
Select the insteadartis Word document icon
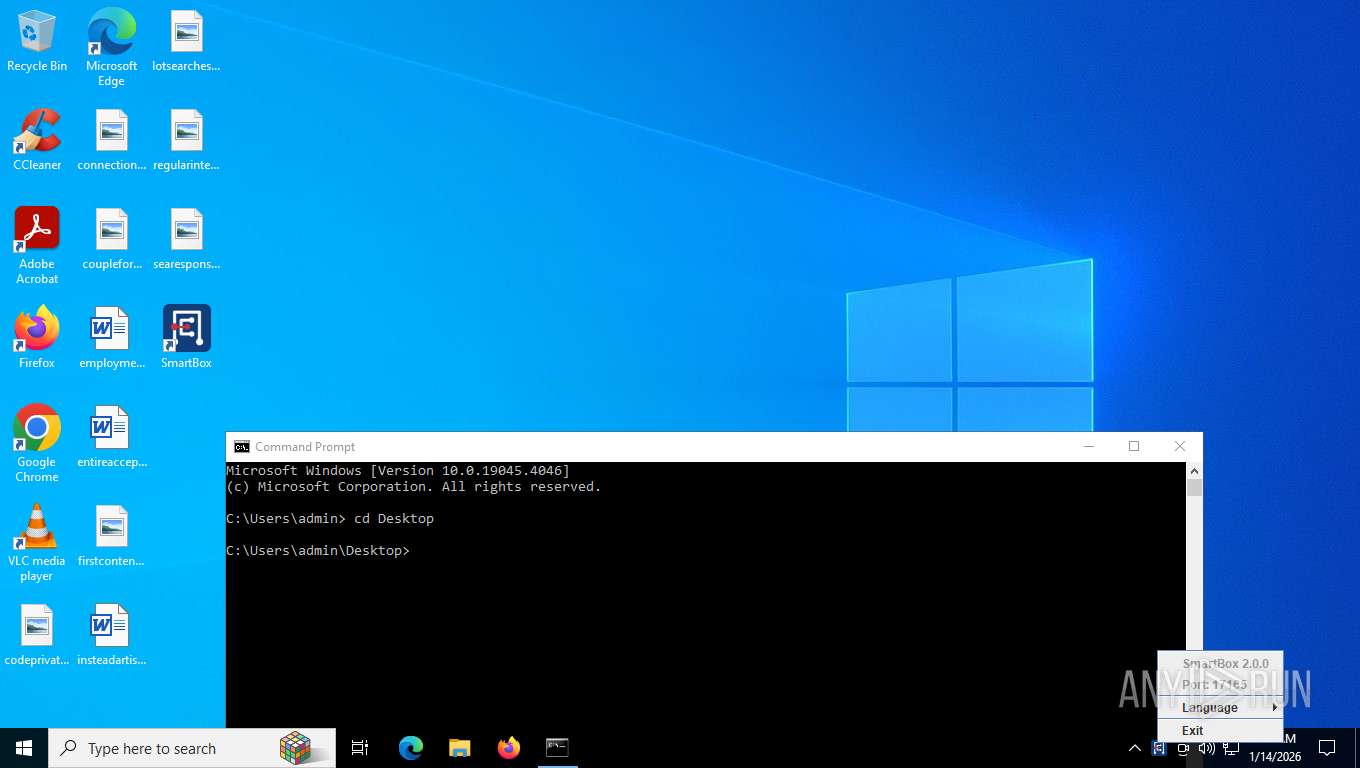(111, 635)
